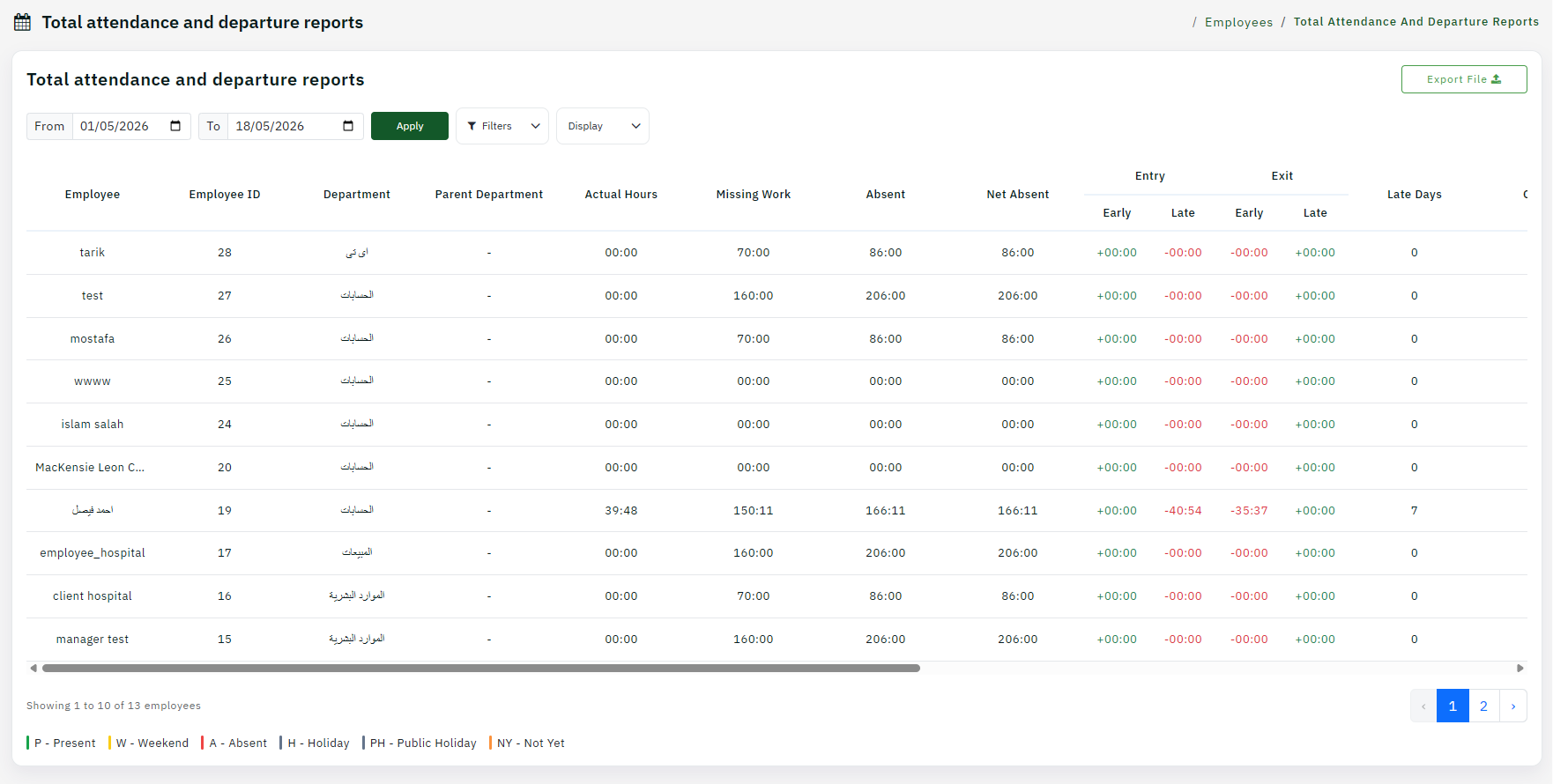The image size is (1553, 784).
Task: Click employee name manager test
Action: pyautogui.click(x=93, y=640)
